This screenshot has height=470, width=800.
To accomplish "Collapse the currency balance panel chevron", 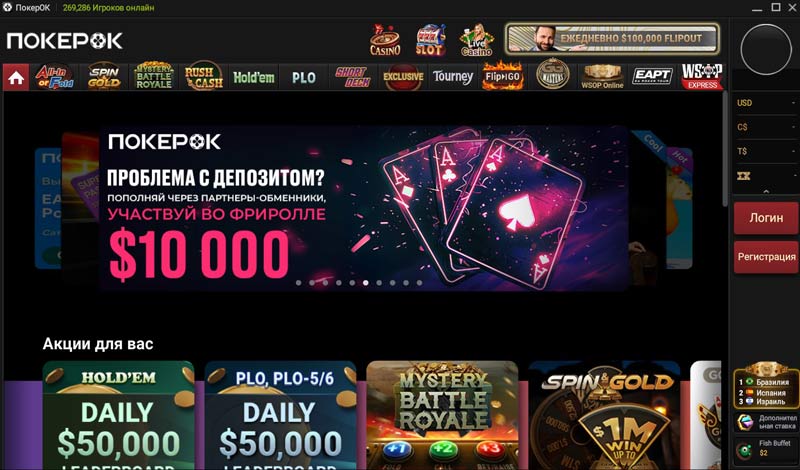I will (x=766, y=190).
